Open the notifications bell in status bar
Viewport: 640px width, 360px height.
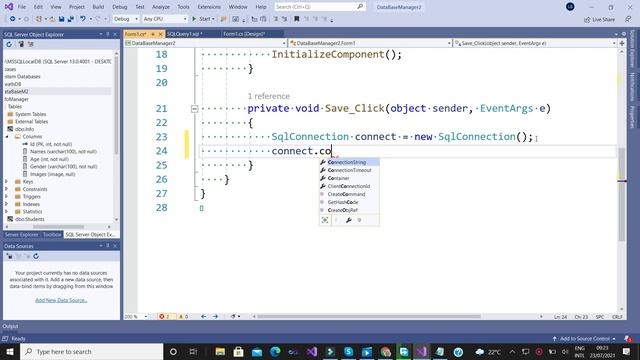pyautogui.click(x=628, y=338)
